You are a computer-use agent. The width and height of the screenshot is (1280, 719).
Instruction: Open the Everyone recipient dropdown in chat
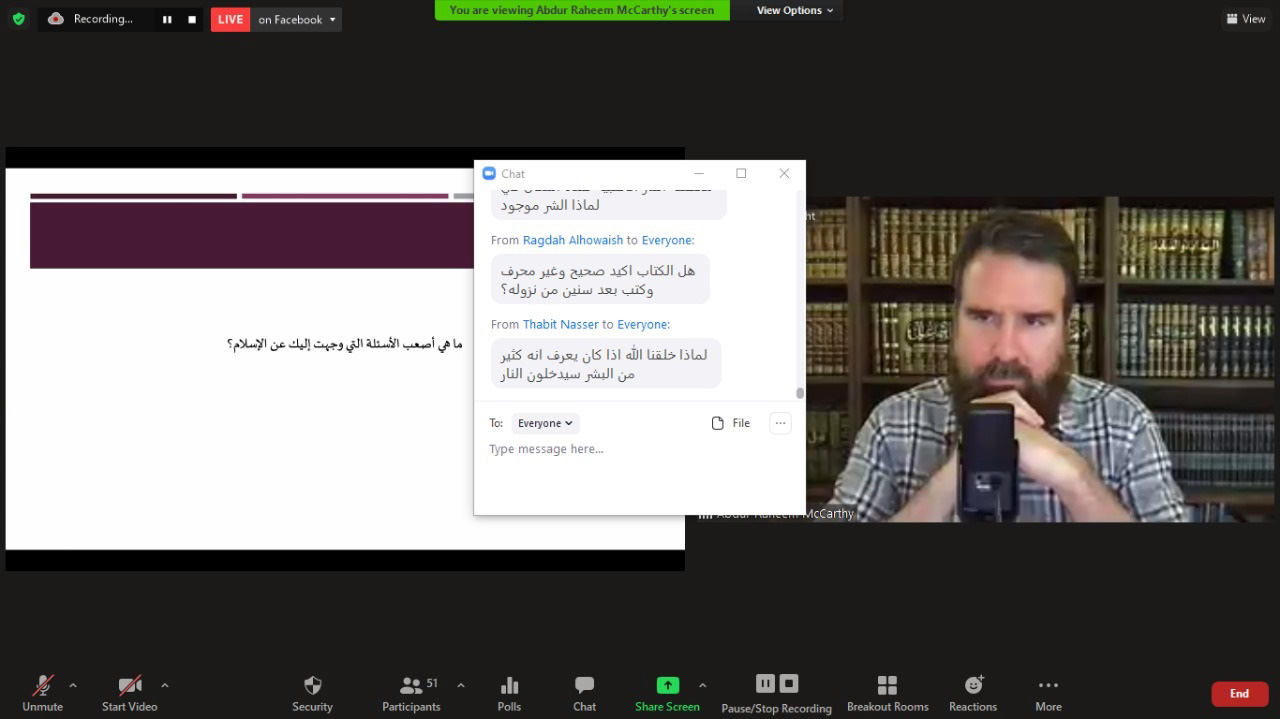[545, 423]
